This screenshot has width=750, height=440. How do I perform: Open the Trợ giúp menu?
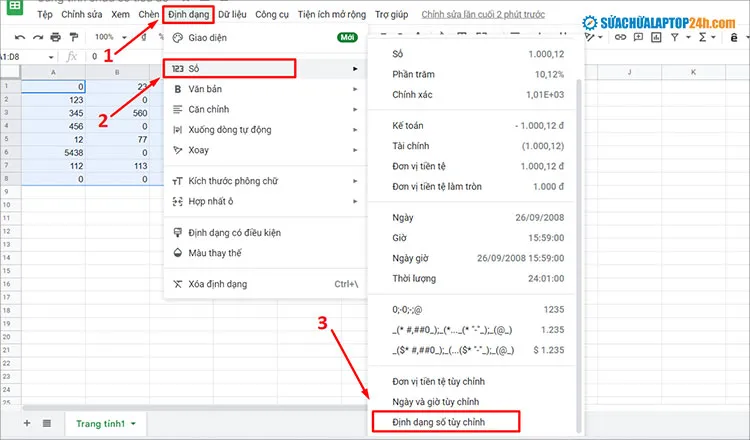391,14
